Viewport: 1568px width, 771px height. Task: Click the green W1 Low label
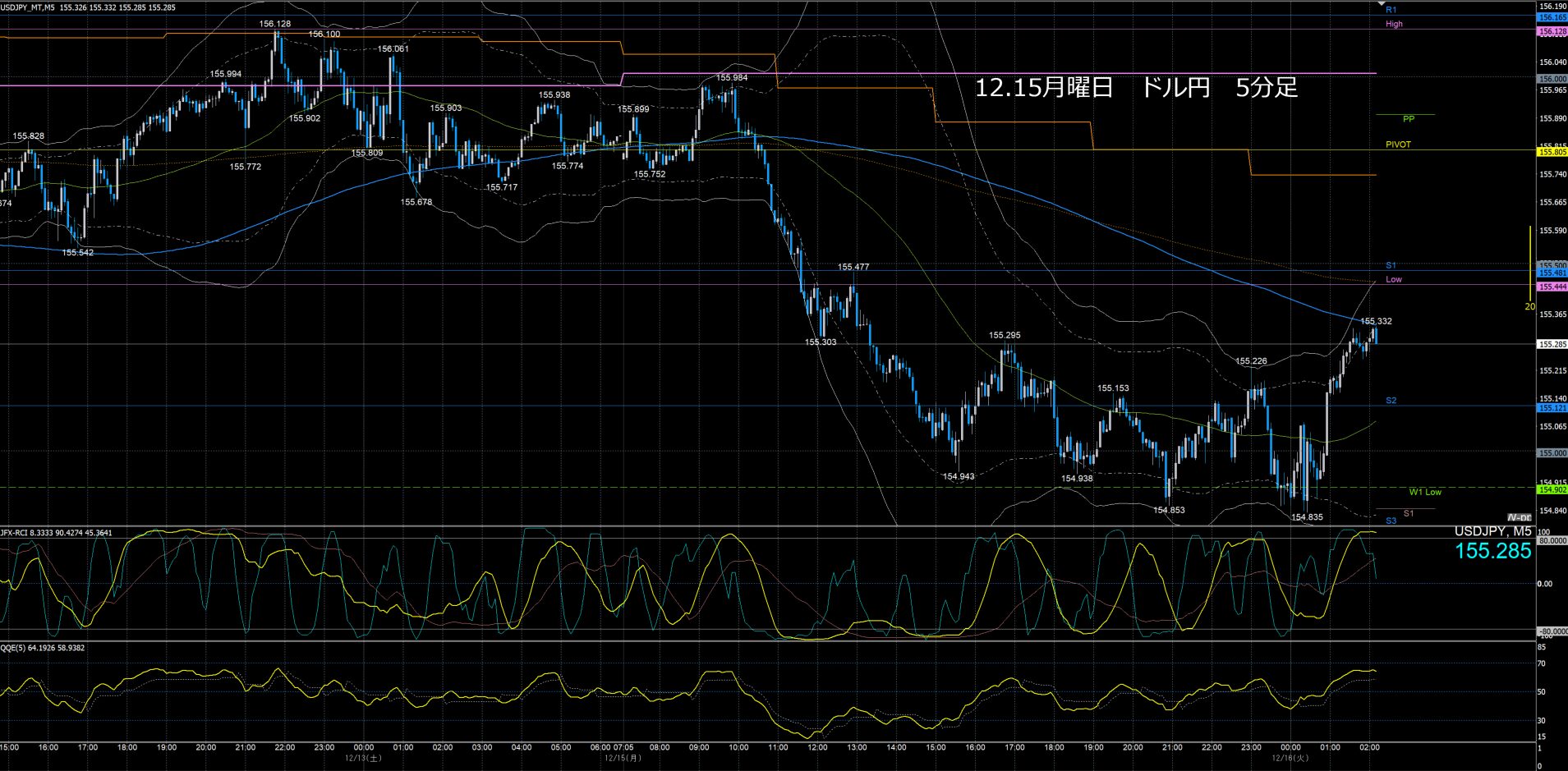point(1425,492)
